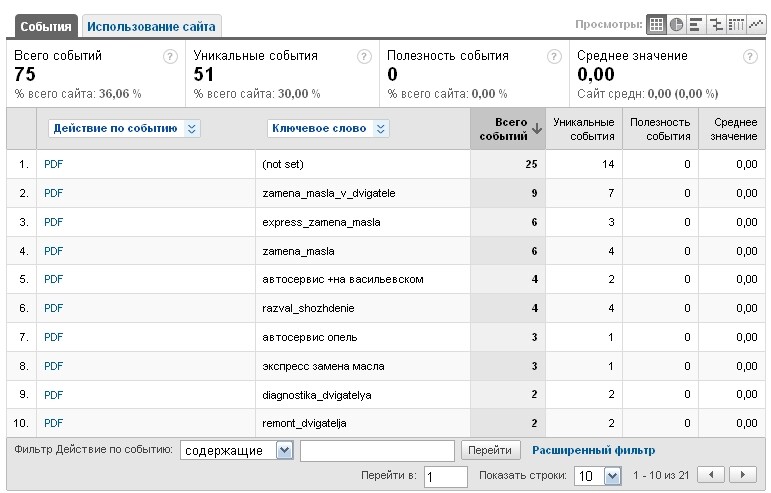The height and width of the screenshot is (493, 771).
Task: Open the pivot table view icon
Action: [x=736, y=24]
